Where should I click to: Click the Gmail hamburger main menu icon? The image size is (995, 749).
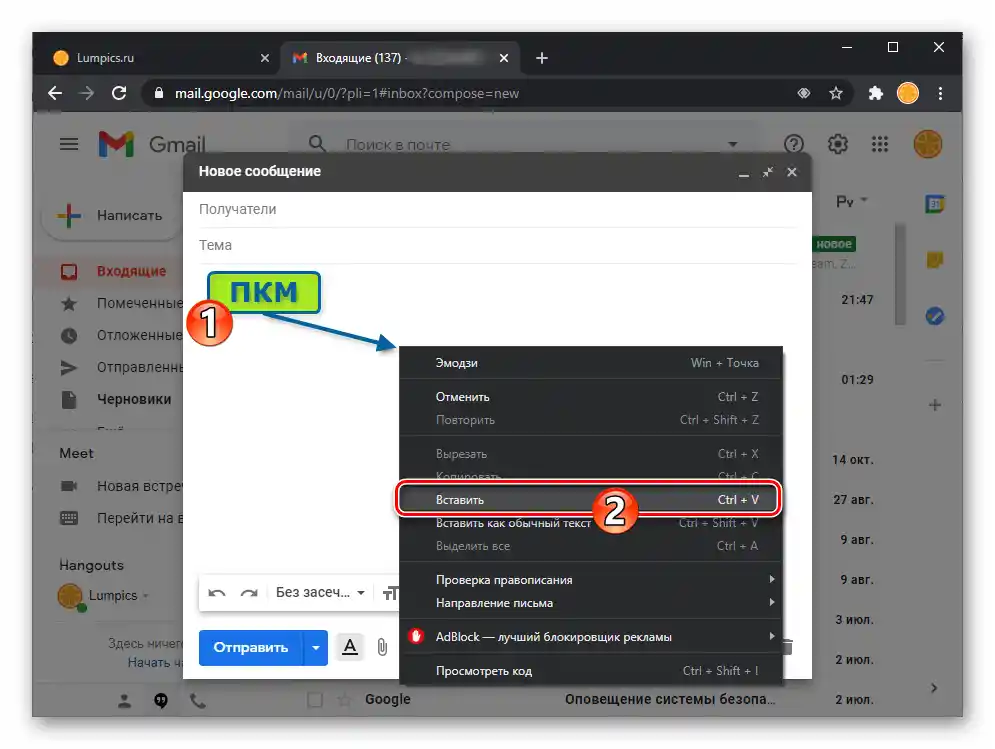pos(68,143)
